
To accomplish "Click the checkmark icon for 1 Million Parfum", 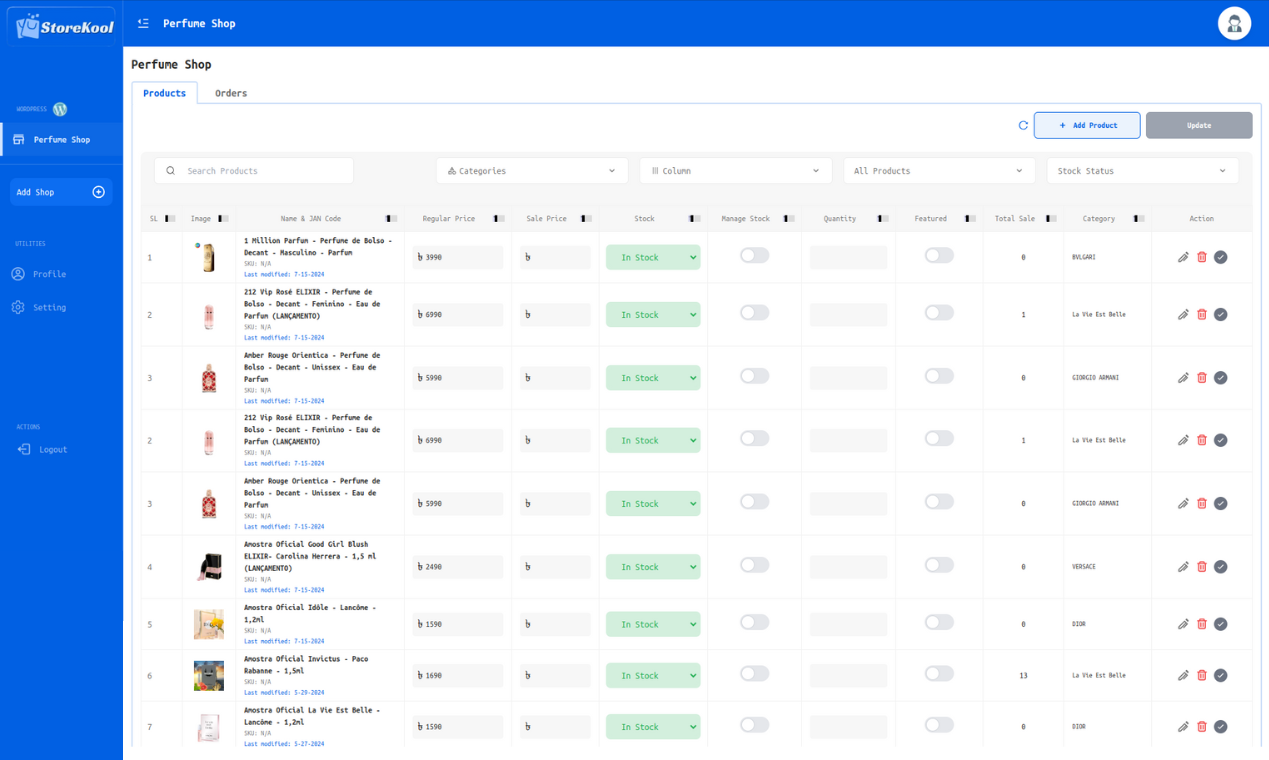I will [x=1221, y=257].
